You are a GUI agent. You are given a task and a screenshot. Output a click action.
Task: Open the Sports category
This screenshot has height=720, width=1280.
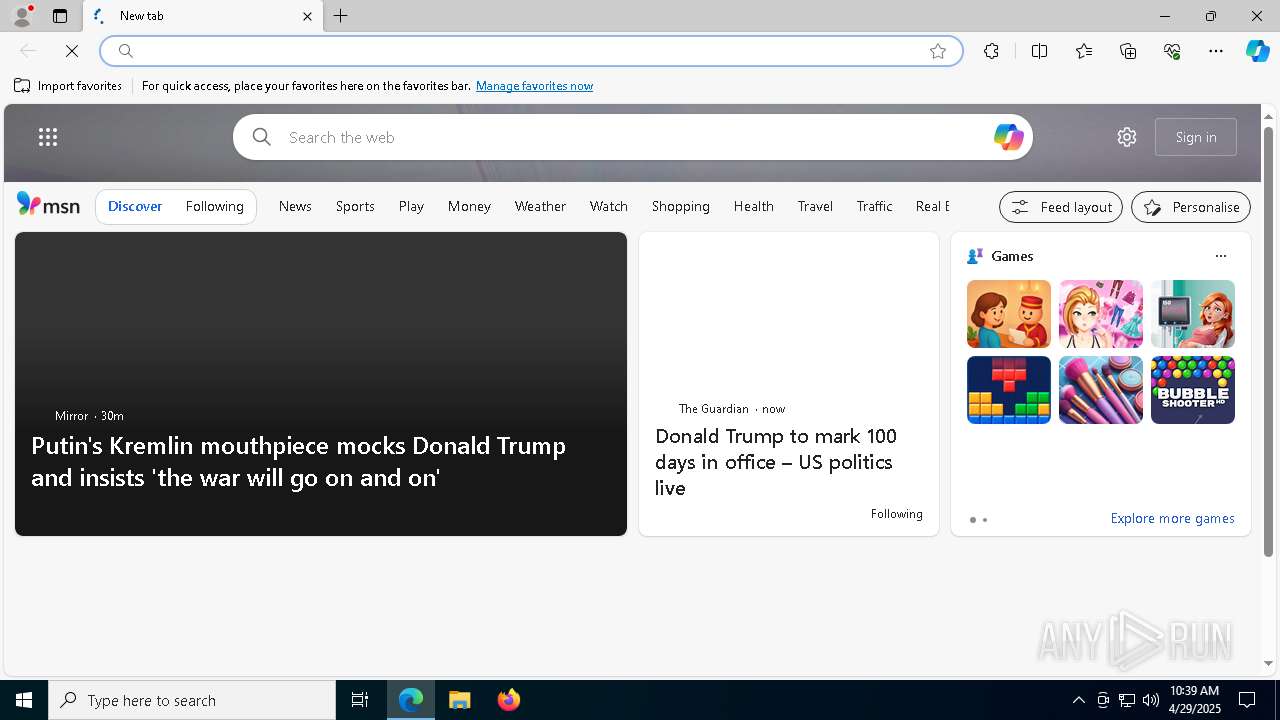355,206
